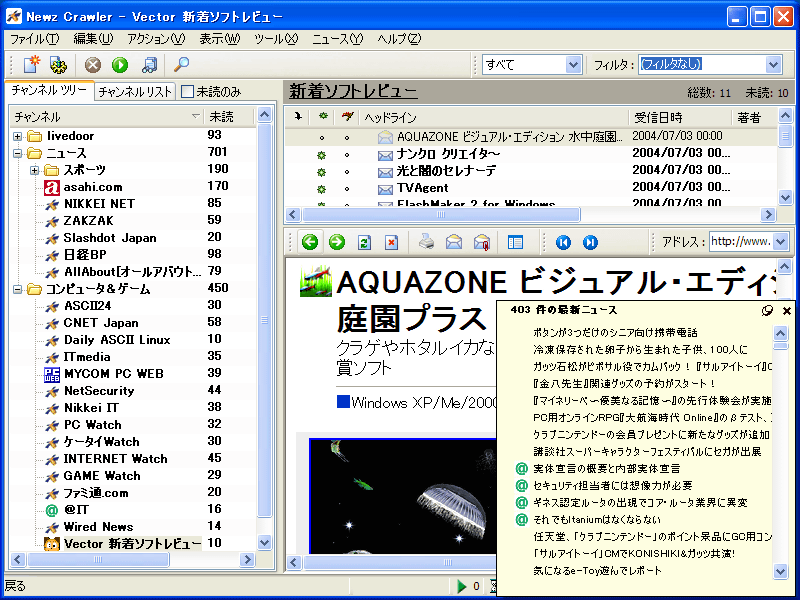The height and width of the screenshot is (600, 800).
Task: Open the フィルタ dropdown
Action: [773, 65]
